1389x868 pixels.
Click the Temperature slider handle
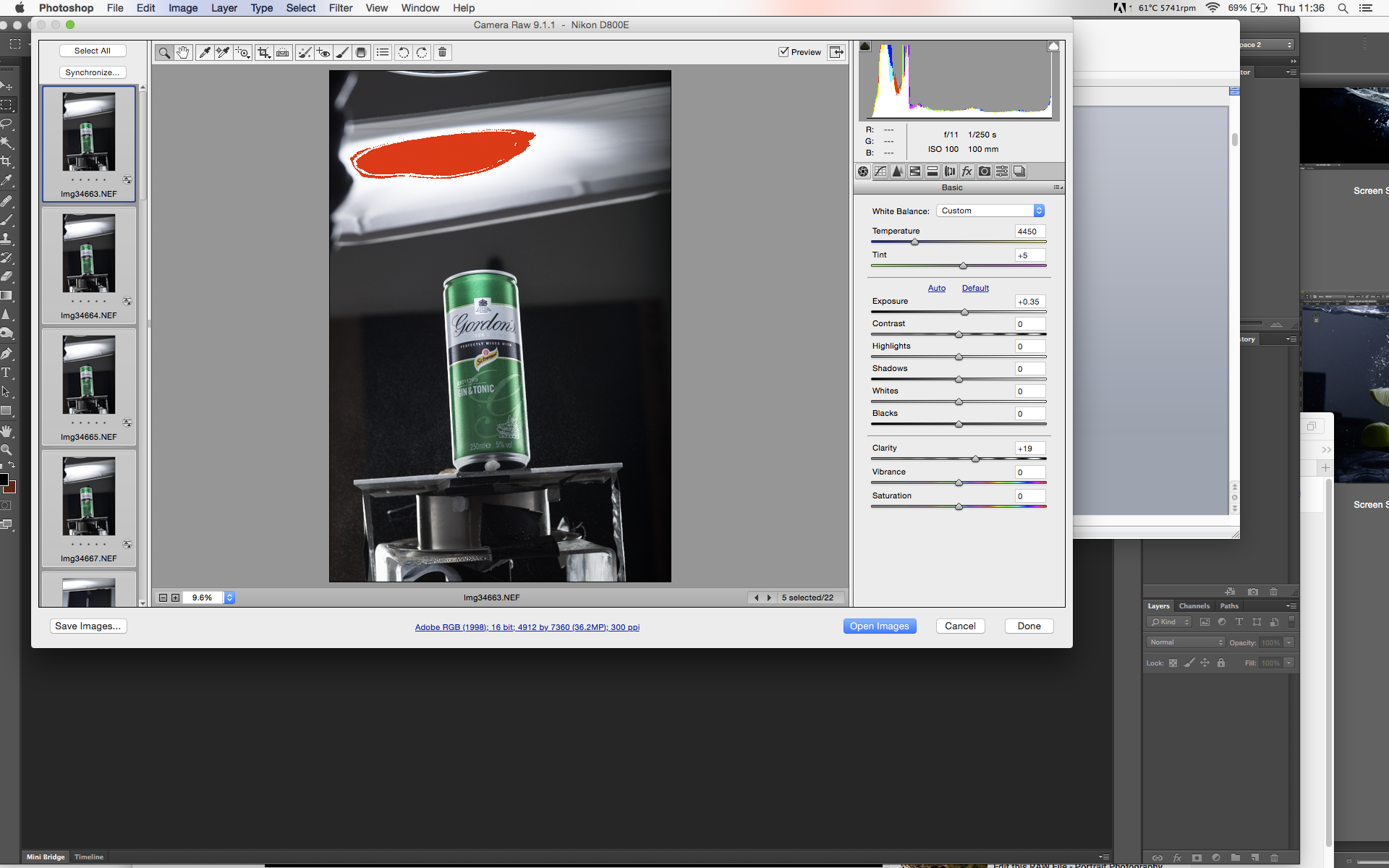click(x=914, y=242)
